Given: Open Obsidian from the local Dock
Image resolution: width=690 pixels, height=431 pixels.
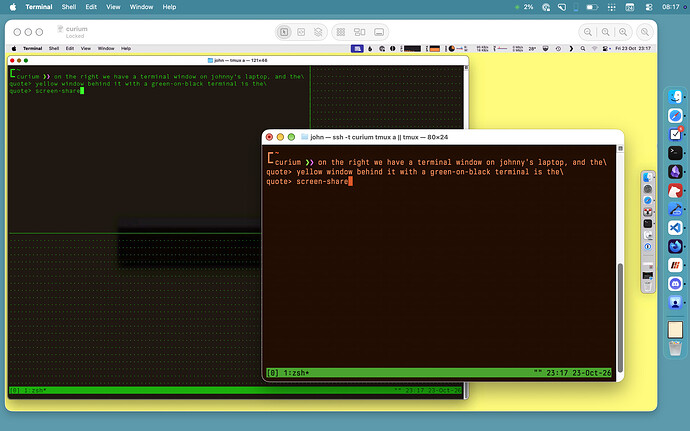Looking at the screenshot, I should click(675, 172).
